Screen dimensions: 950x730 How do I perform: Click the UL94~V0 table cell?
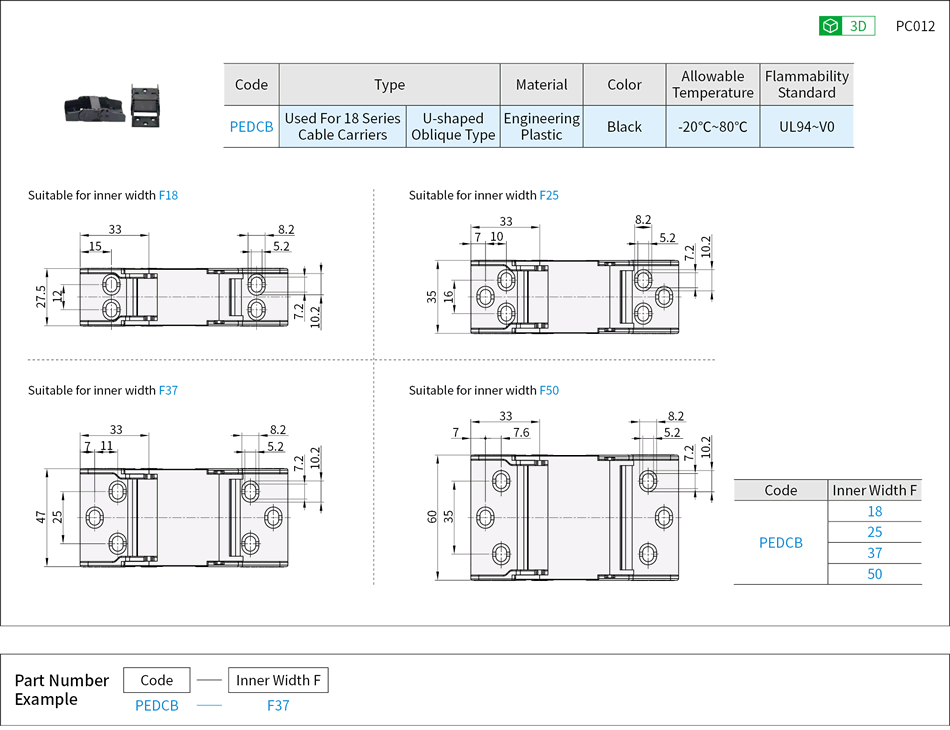806,127
